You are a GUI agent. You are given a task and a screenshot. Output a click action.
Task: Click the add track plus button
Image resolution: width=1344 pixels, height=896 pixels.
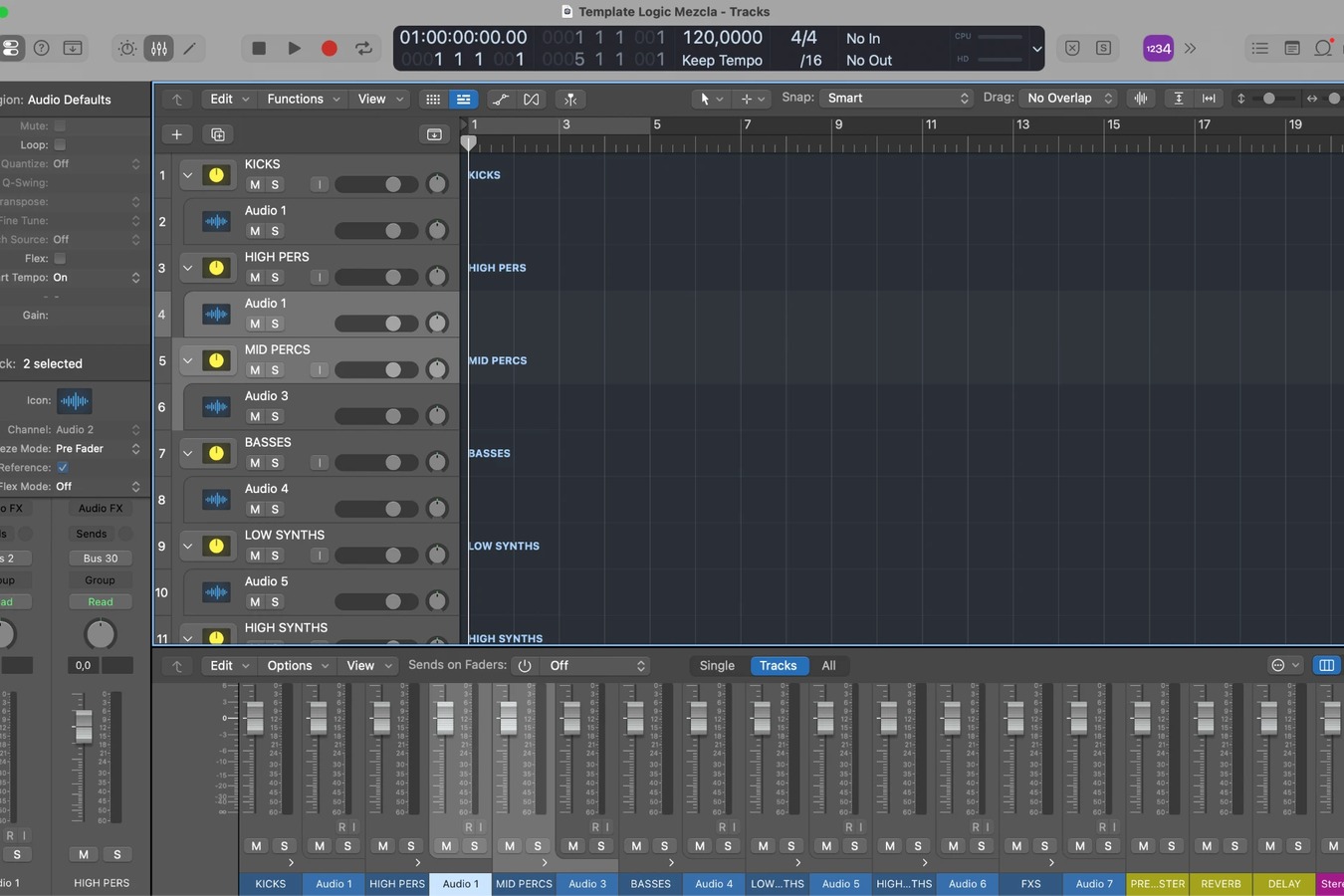176,134
